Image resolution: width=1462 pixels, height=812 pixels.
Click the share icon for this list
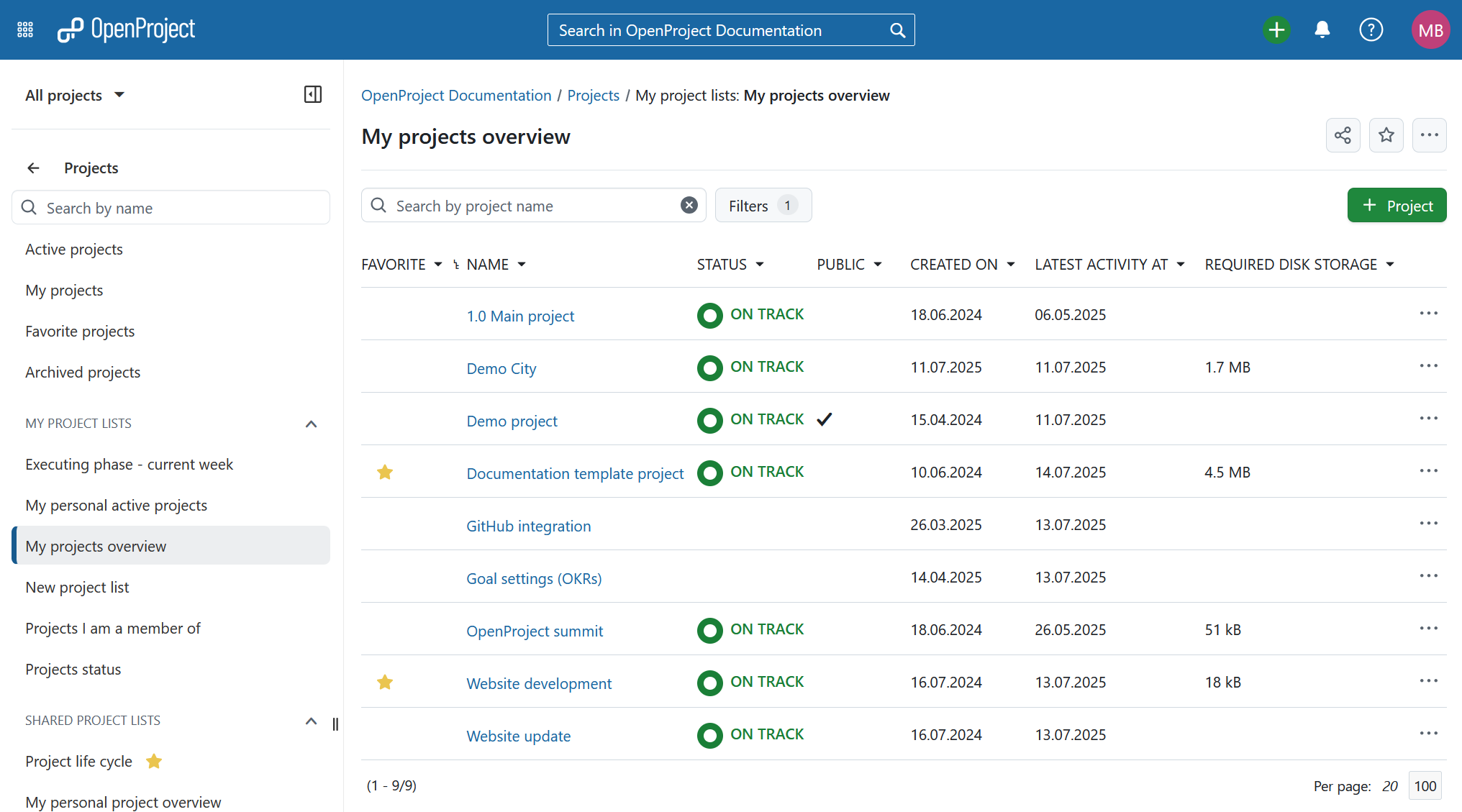[1343, 135]
